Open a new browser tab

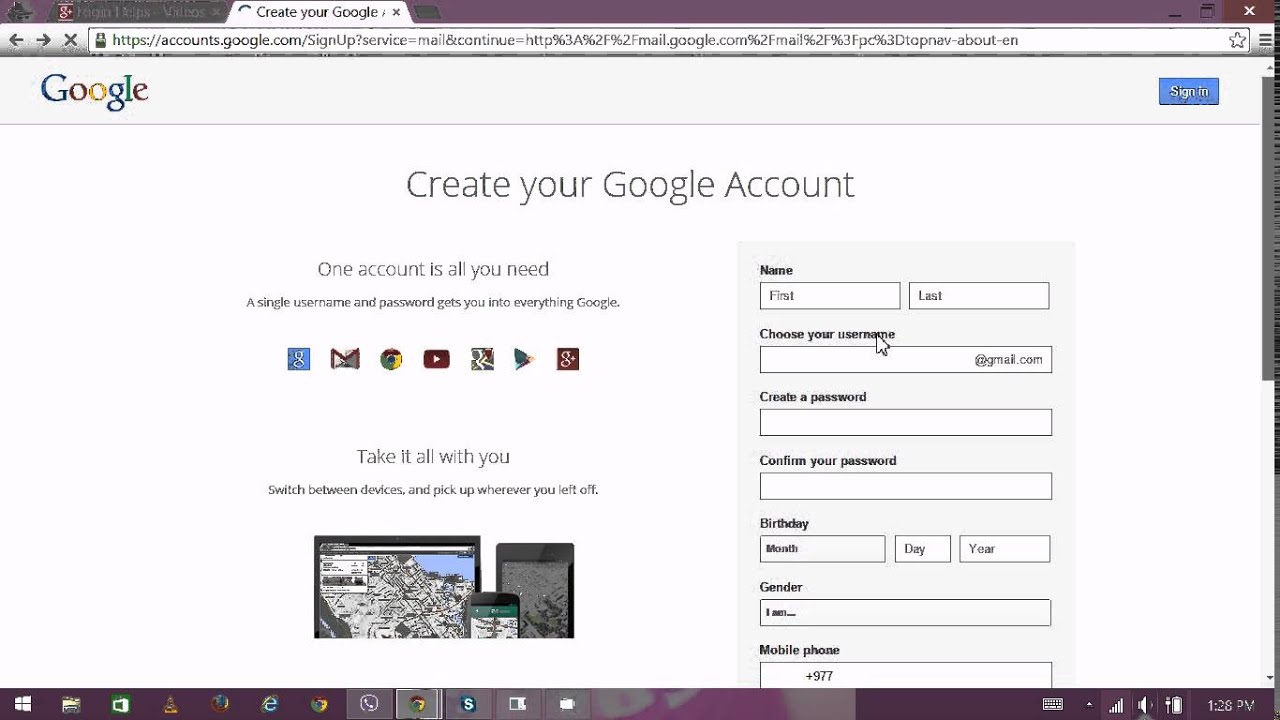click(426, 13)
